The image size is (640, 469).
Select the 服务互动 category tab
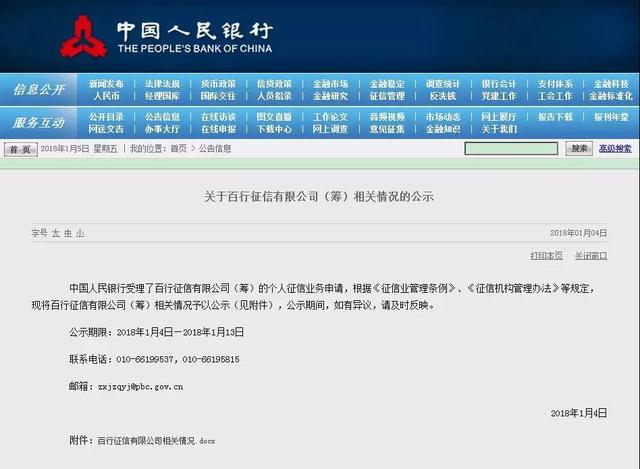(x=38, y=122)
